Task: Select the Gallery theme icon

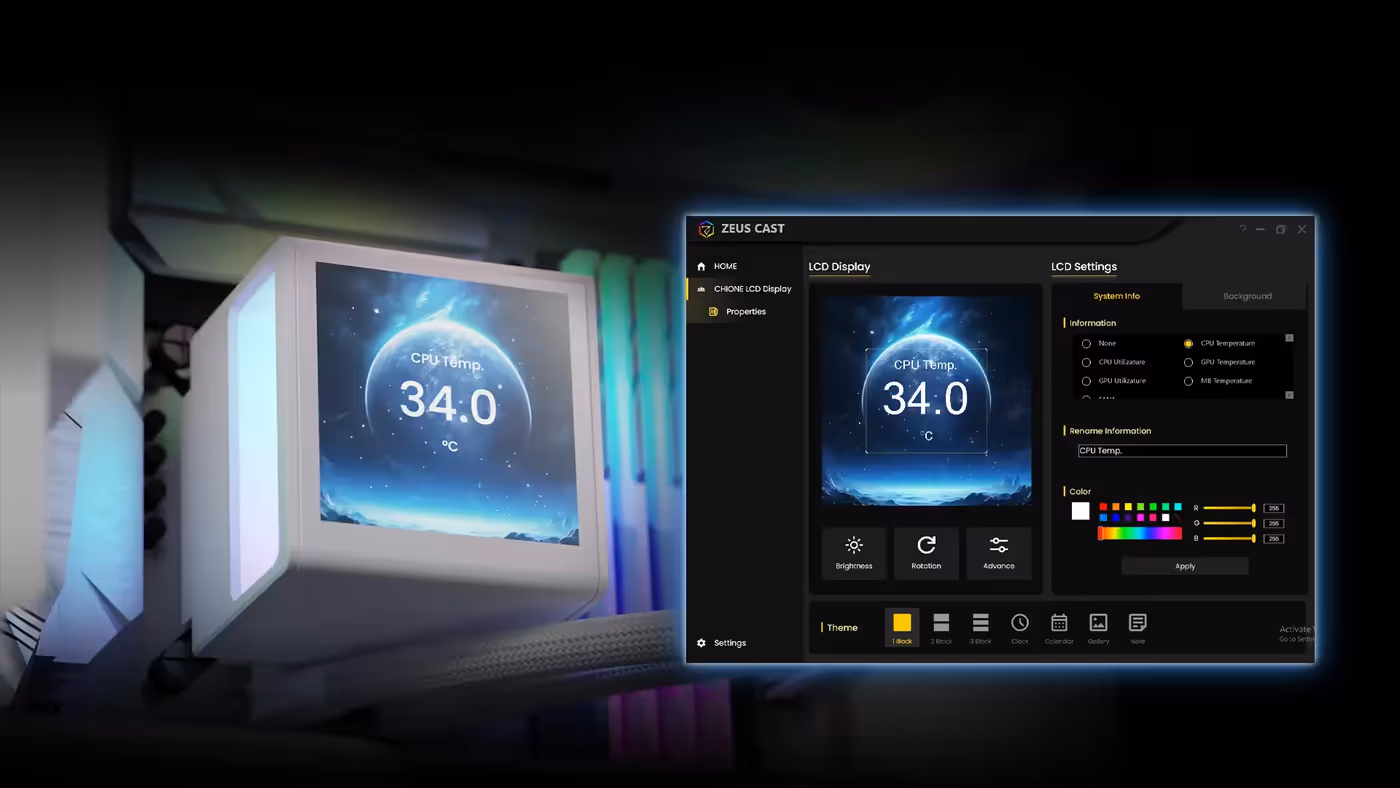Action: coord(1098,627)
